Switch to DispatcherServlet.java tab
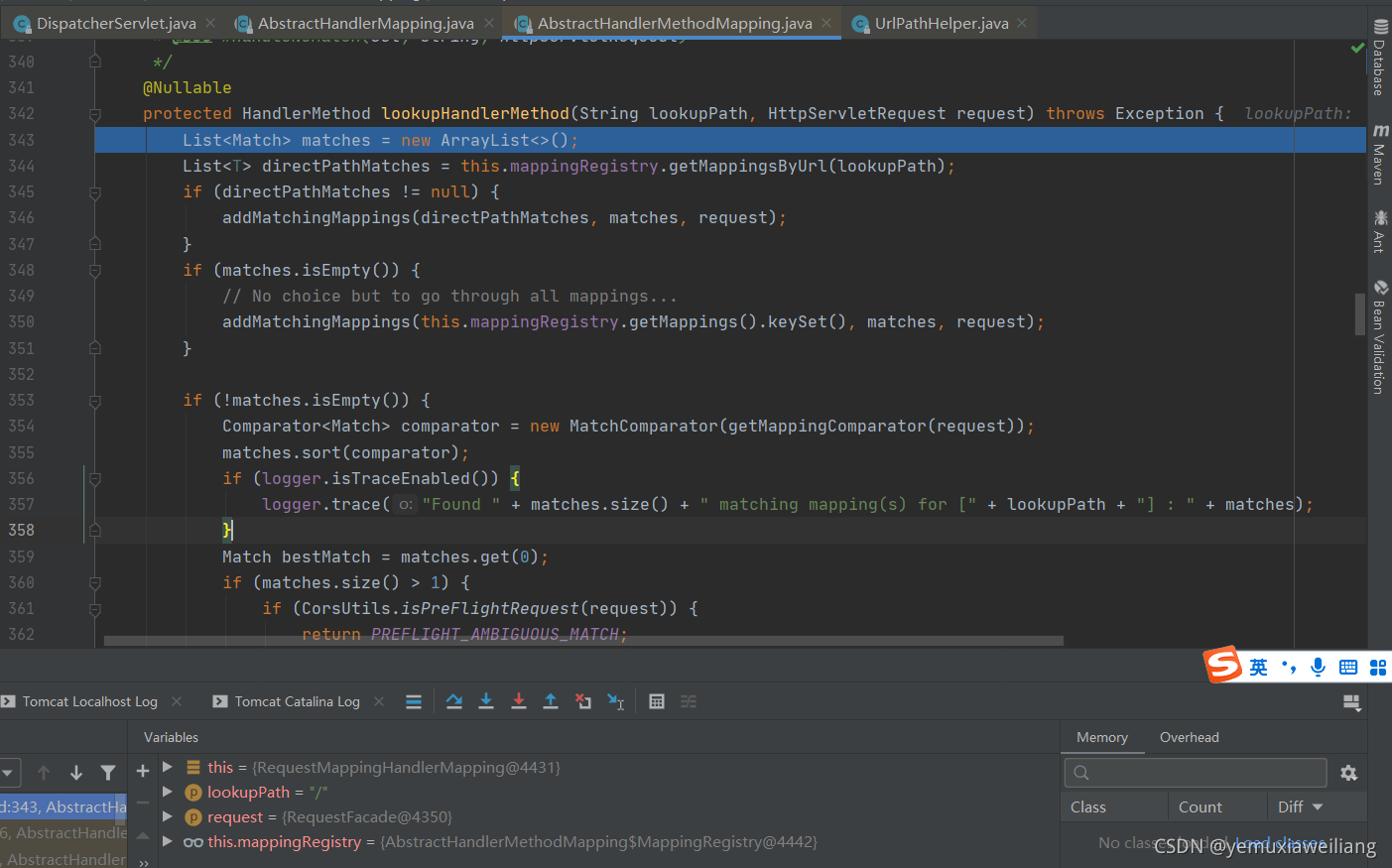 (x=116, y=23)
